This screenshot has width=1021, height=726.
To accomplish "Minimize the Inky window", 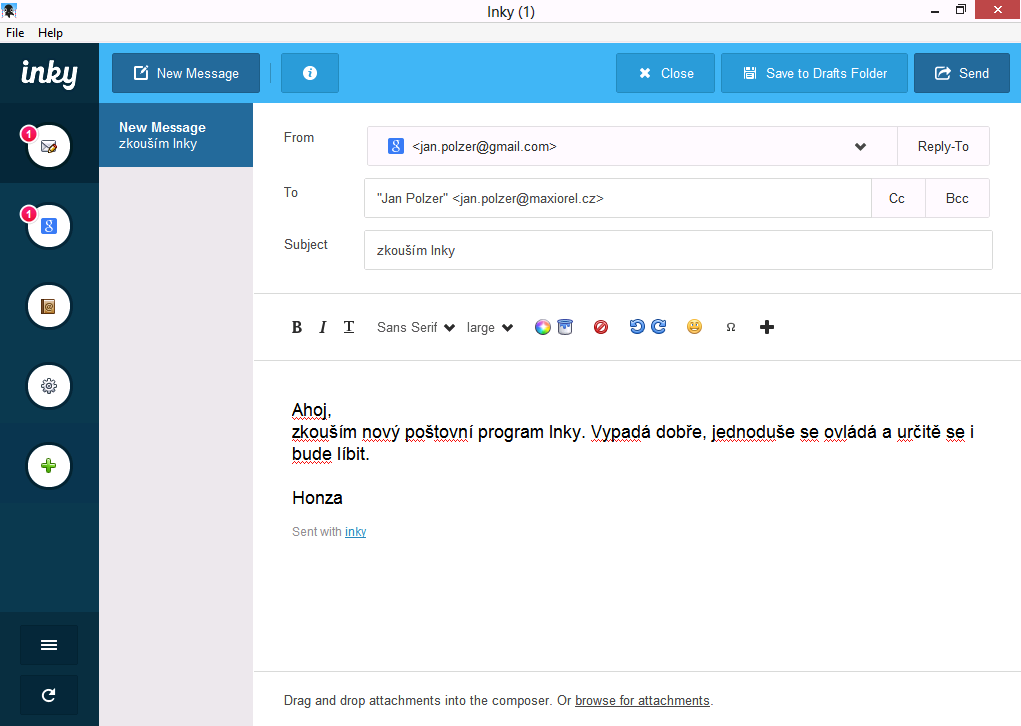I will 935,10.
